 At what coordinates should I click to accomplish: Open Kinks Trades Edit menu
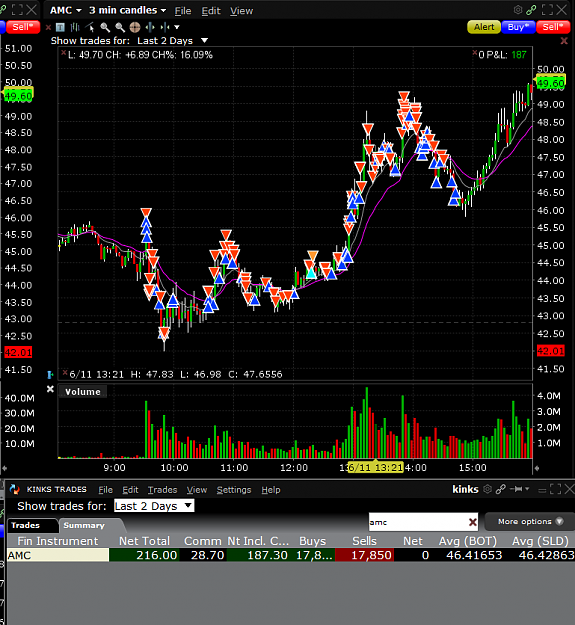(130, 490)
